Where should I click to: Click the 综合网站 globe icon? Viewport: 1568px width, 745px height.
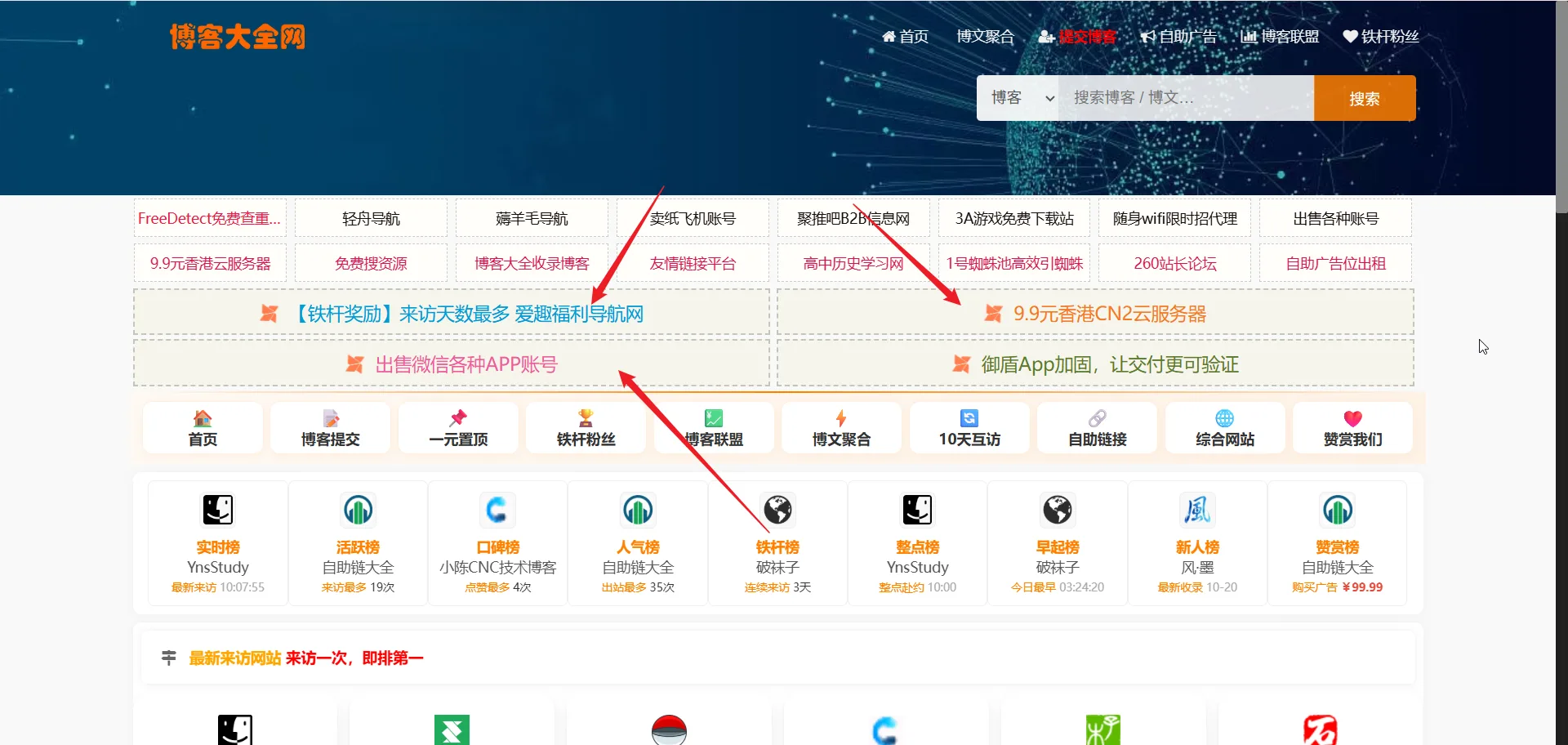pyautogui.click(x=1225, y=418)
